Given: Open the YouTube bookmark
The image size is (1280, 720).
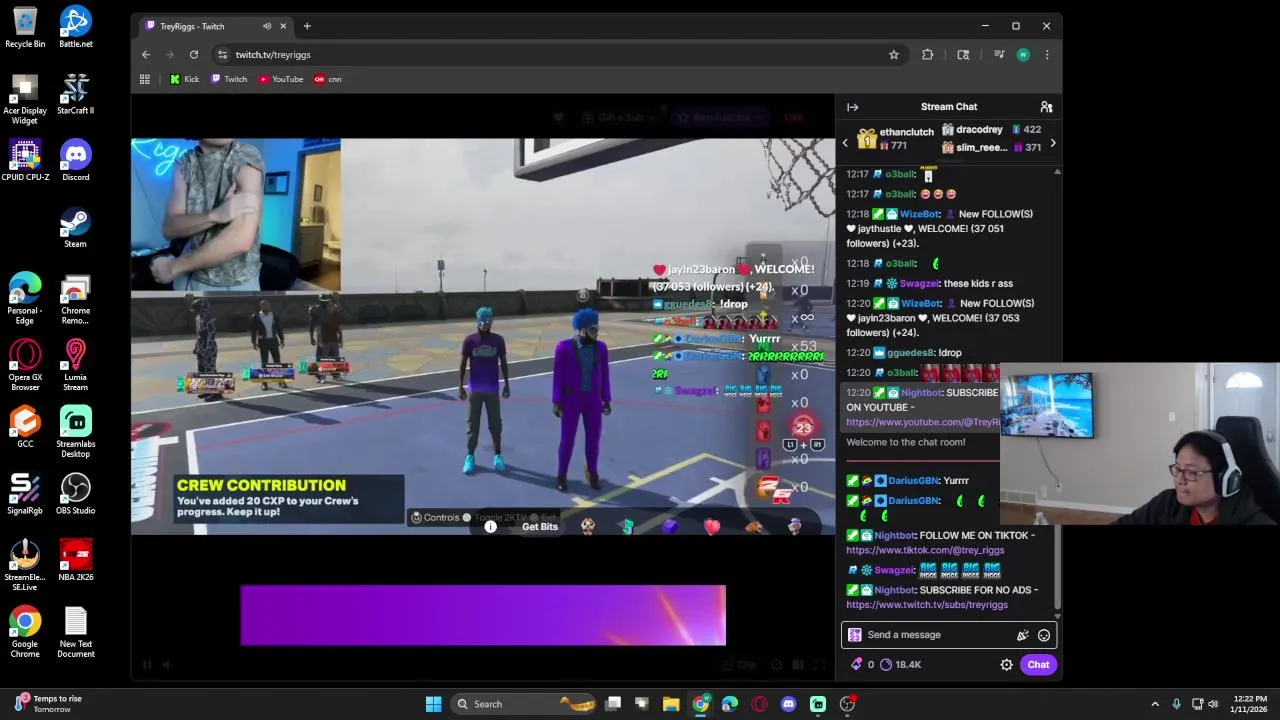Looking at the screenshot, I should point(281,79).
